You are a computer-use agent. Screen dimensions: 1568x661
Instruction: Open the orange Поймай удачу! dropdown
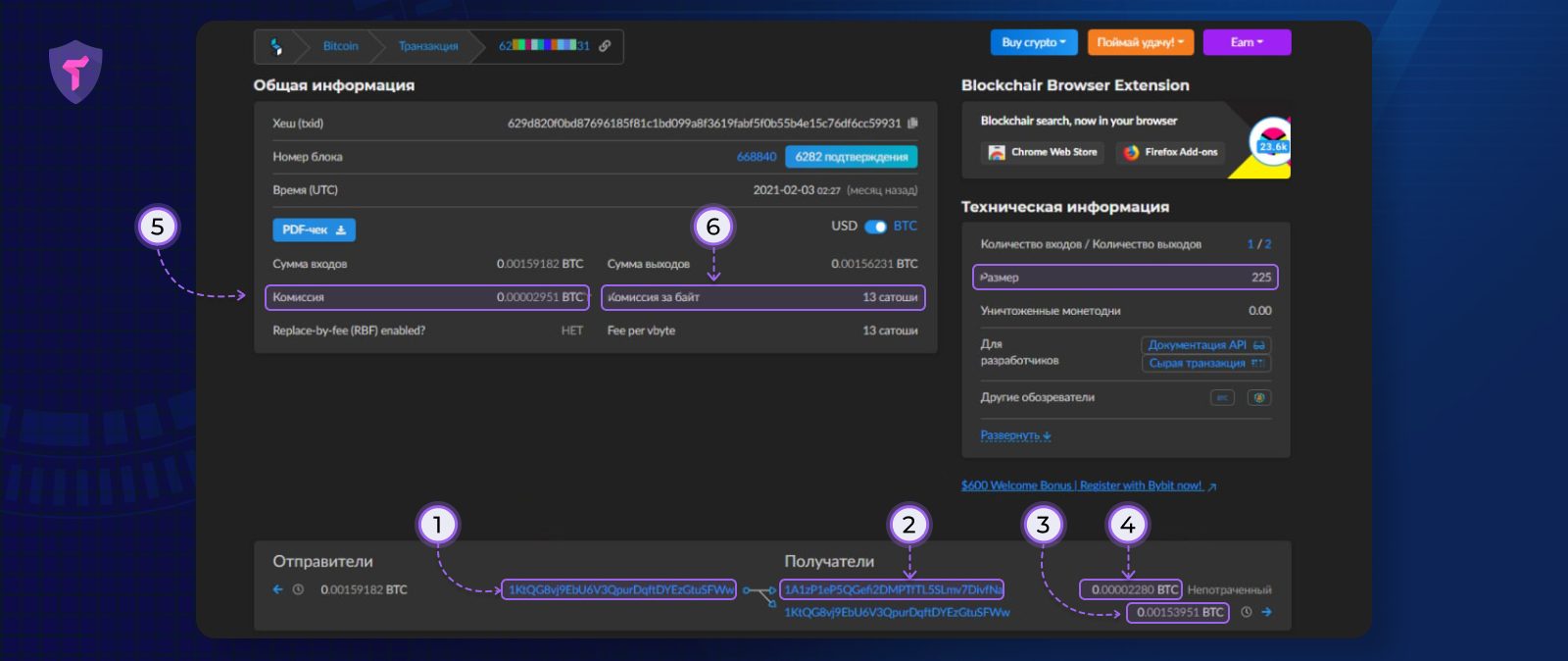(1140, 42)
